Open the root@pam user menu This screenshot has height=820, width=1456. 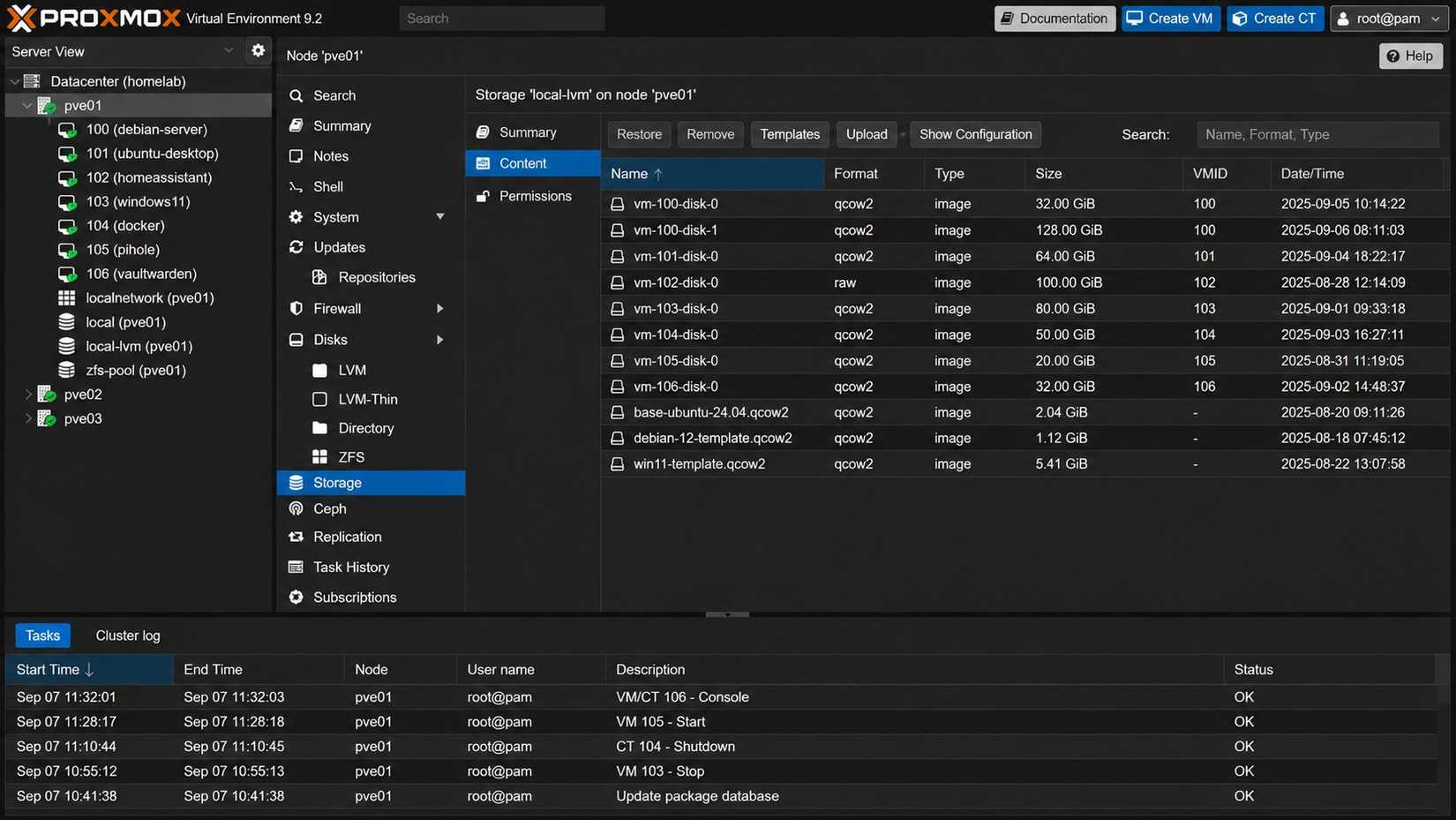(x=1389, y=19)
